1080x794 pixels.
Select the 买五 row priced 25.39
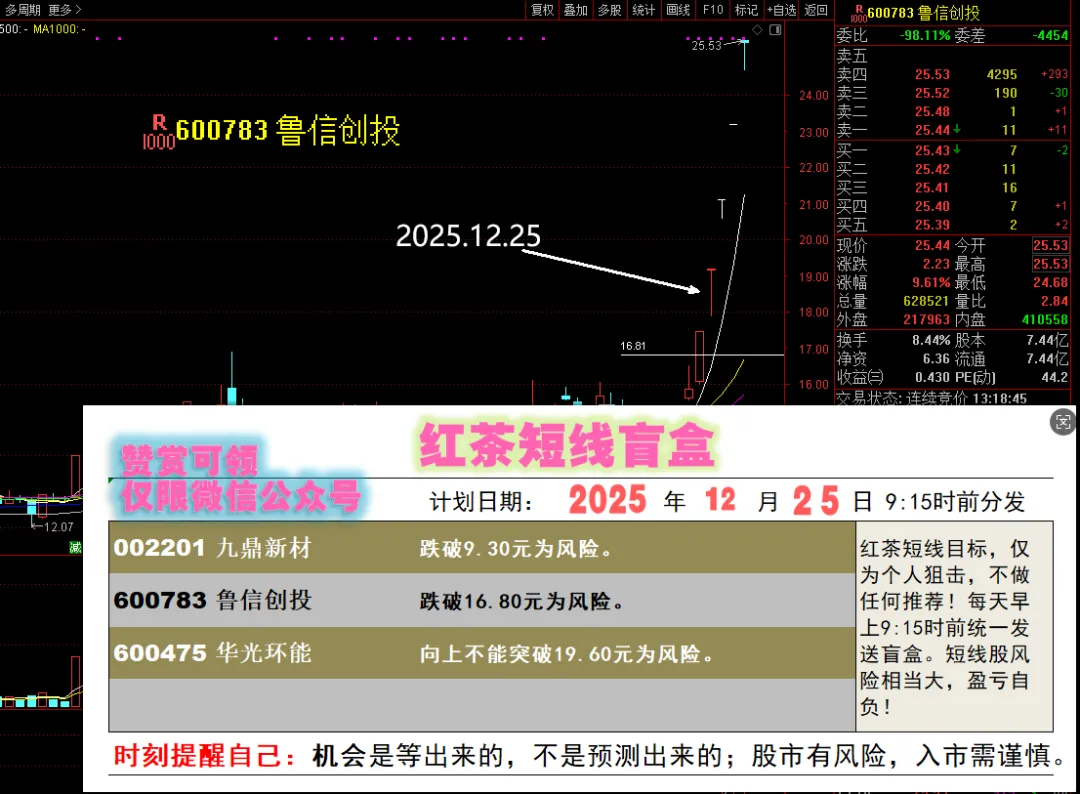click(952, 224)
